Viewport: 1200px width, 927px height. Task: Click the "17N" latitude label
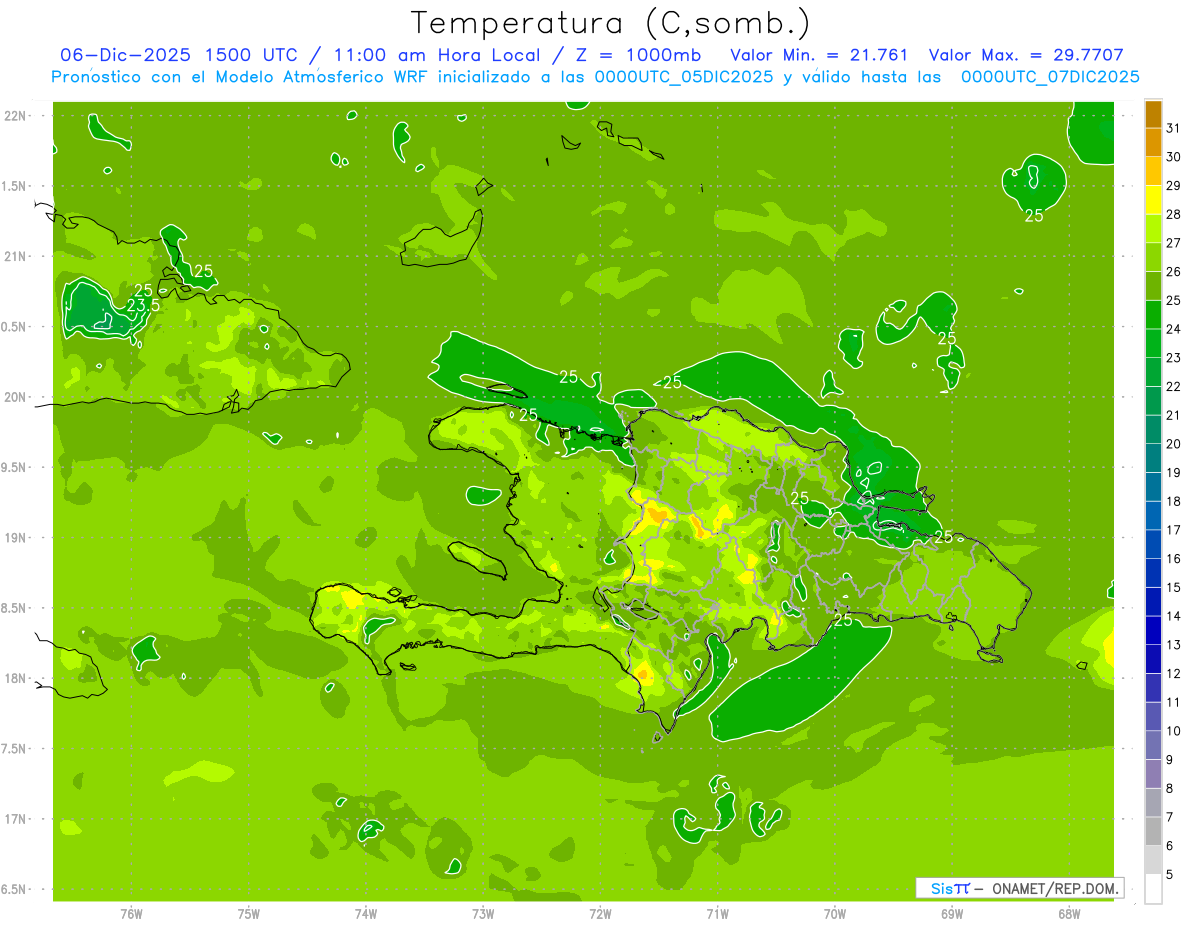tap(15, 819)
